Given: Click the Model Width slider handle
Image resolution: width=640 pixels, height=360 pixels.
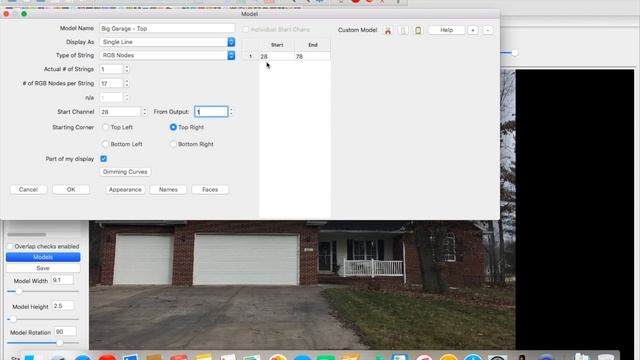Looking at the screenshot, I should coord(19,291).
